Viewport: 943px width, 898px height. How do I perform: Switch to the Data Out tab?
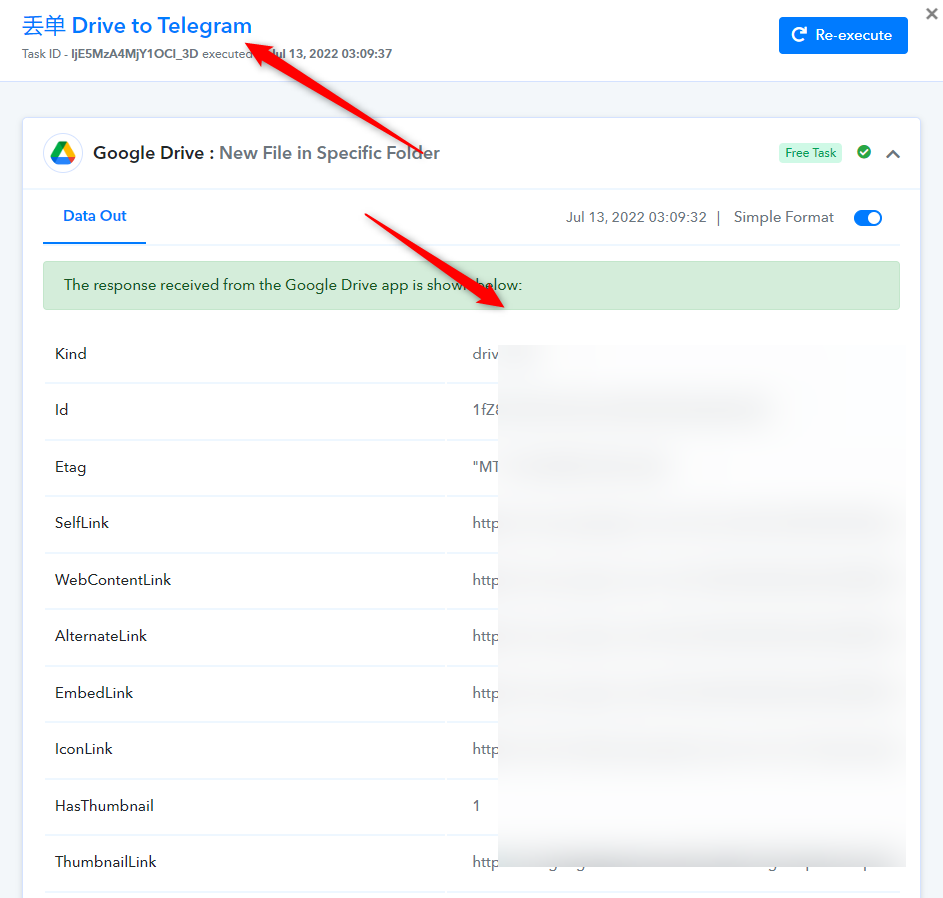(x=94, y=216)
